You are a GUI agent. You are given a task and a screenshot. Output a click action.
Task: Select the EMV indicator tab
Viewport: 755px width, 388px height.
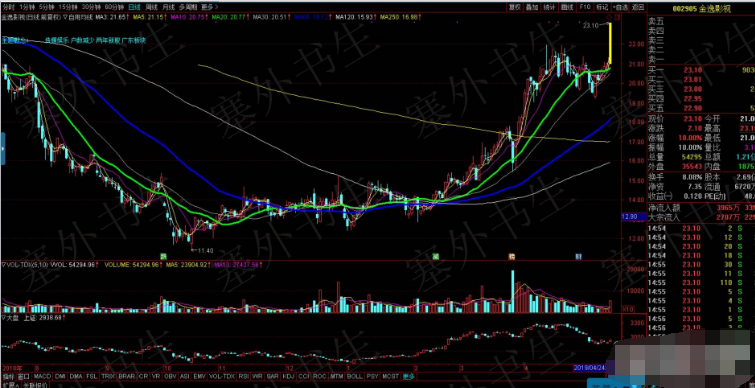pyautogui.click(x=199, y=376)
